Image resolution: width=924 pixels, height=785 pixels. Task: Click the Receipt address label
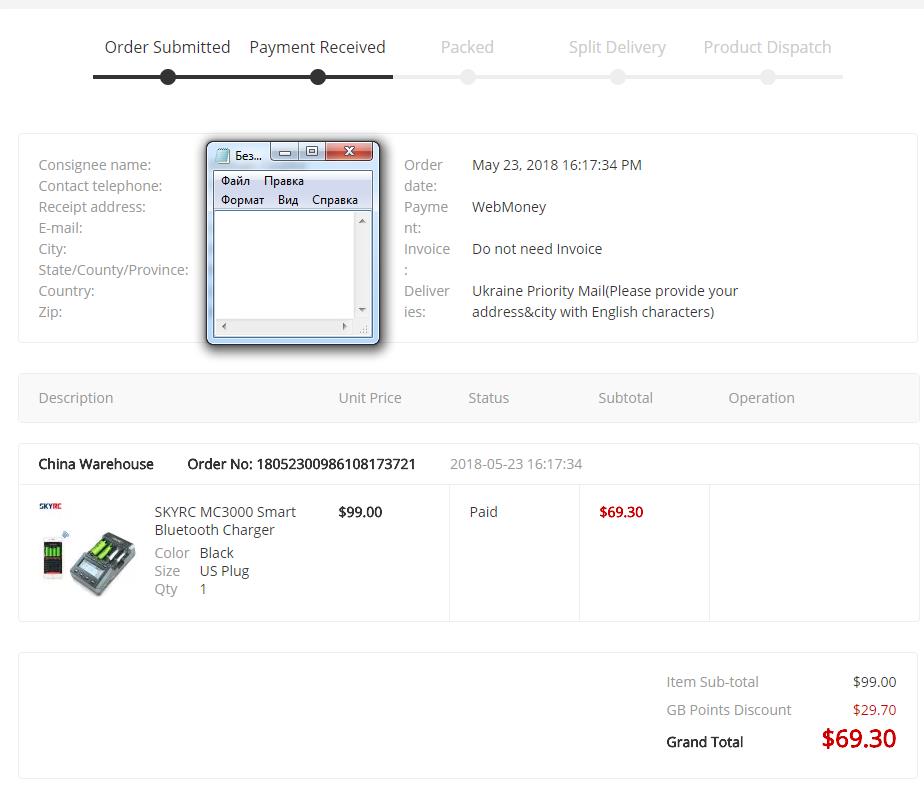[92, 207]
